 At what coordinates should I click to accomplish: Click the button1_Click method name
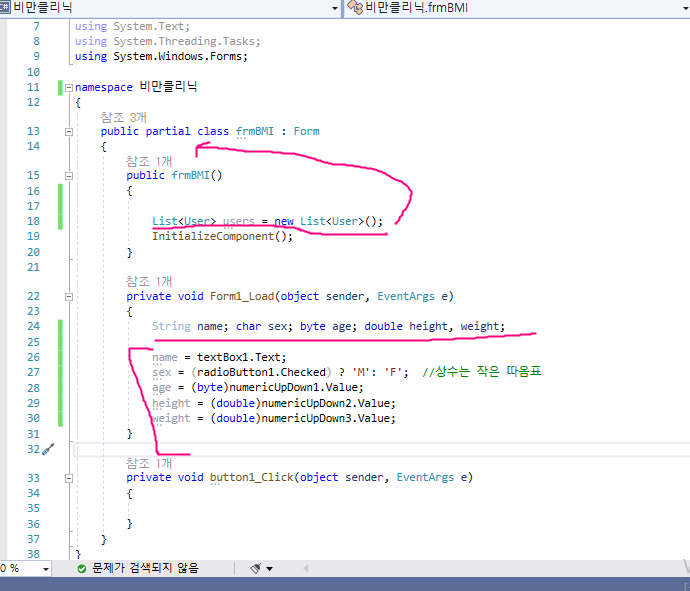252,477
